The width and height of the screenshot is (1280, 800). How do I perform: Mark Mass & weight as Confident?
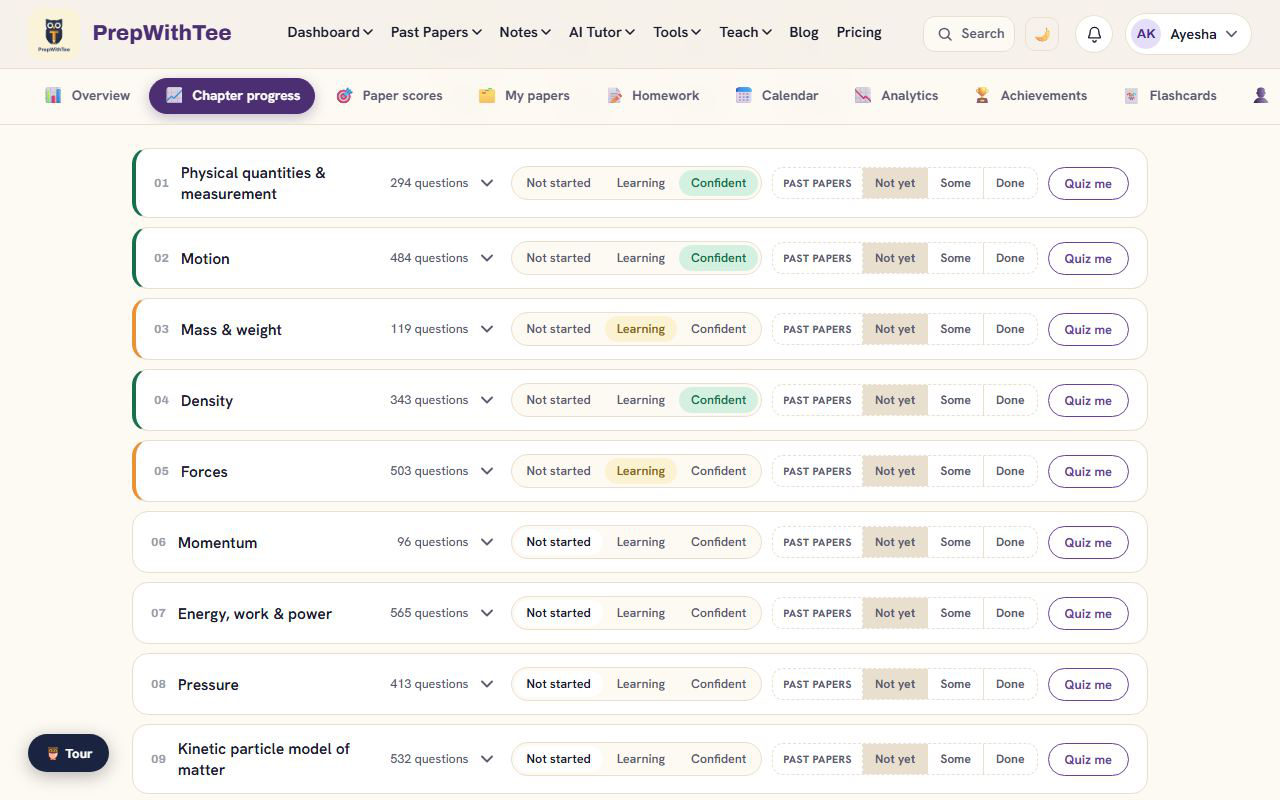point(718,329)
